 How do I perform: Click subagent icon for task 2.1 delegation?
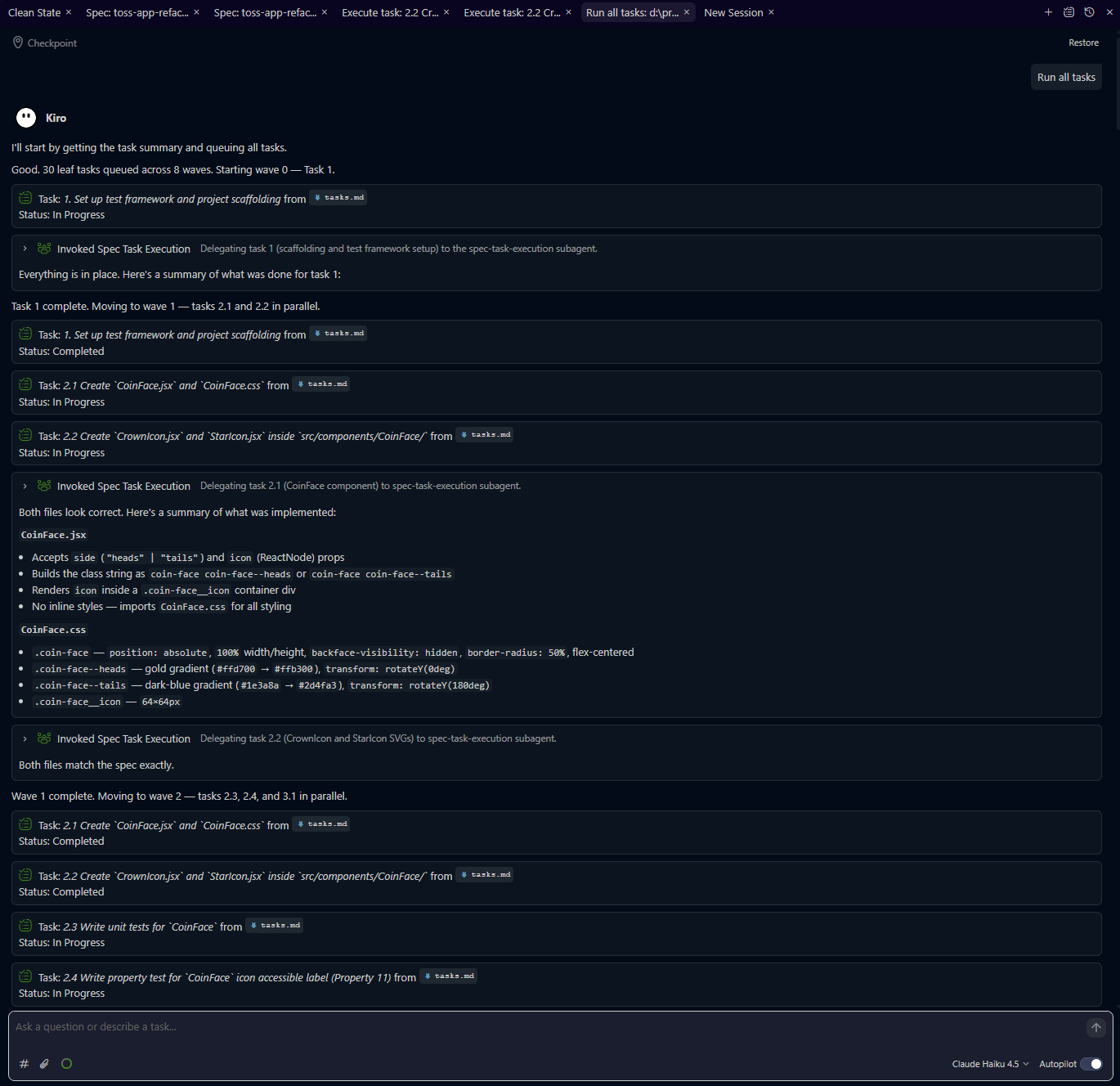tap(44, 486)
